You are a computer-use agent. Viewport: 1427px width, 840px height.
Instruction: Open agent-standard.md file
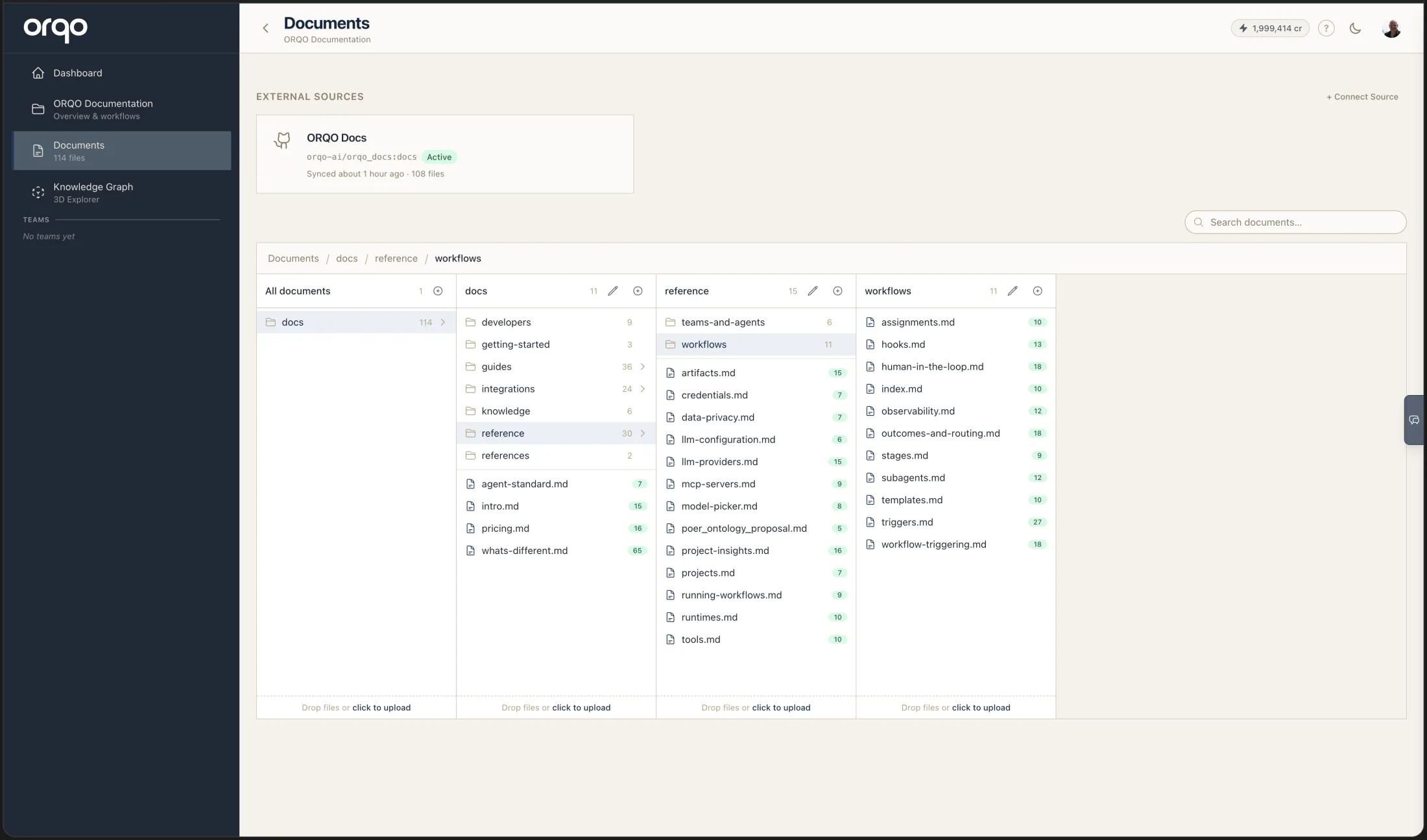tap(556, 484)
